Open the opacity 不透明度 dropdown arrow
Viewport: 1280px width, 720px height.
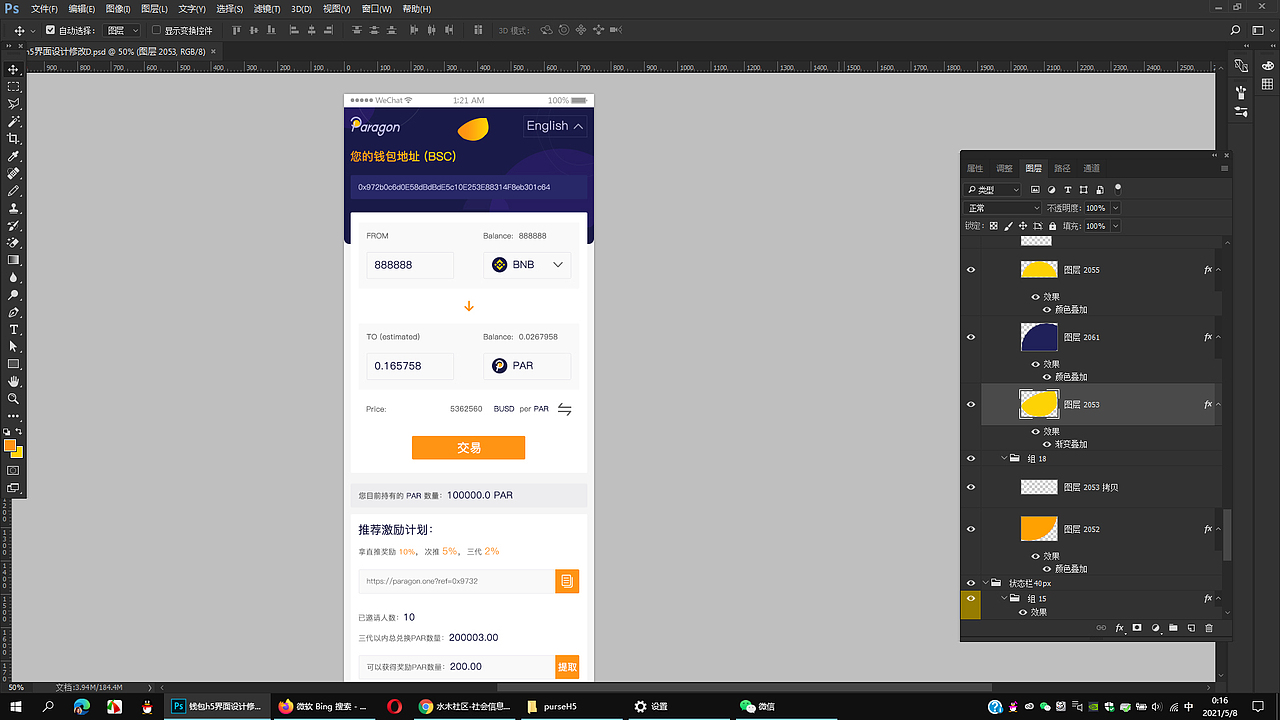tap(1115, 208)
